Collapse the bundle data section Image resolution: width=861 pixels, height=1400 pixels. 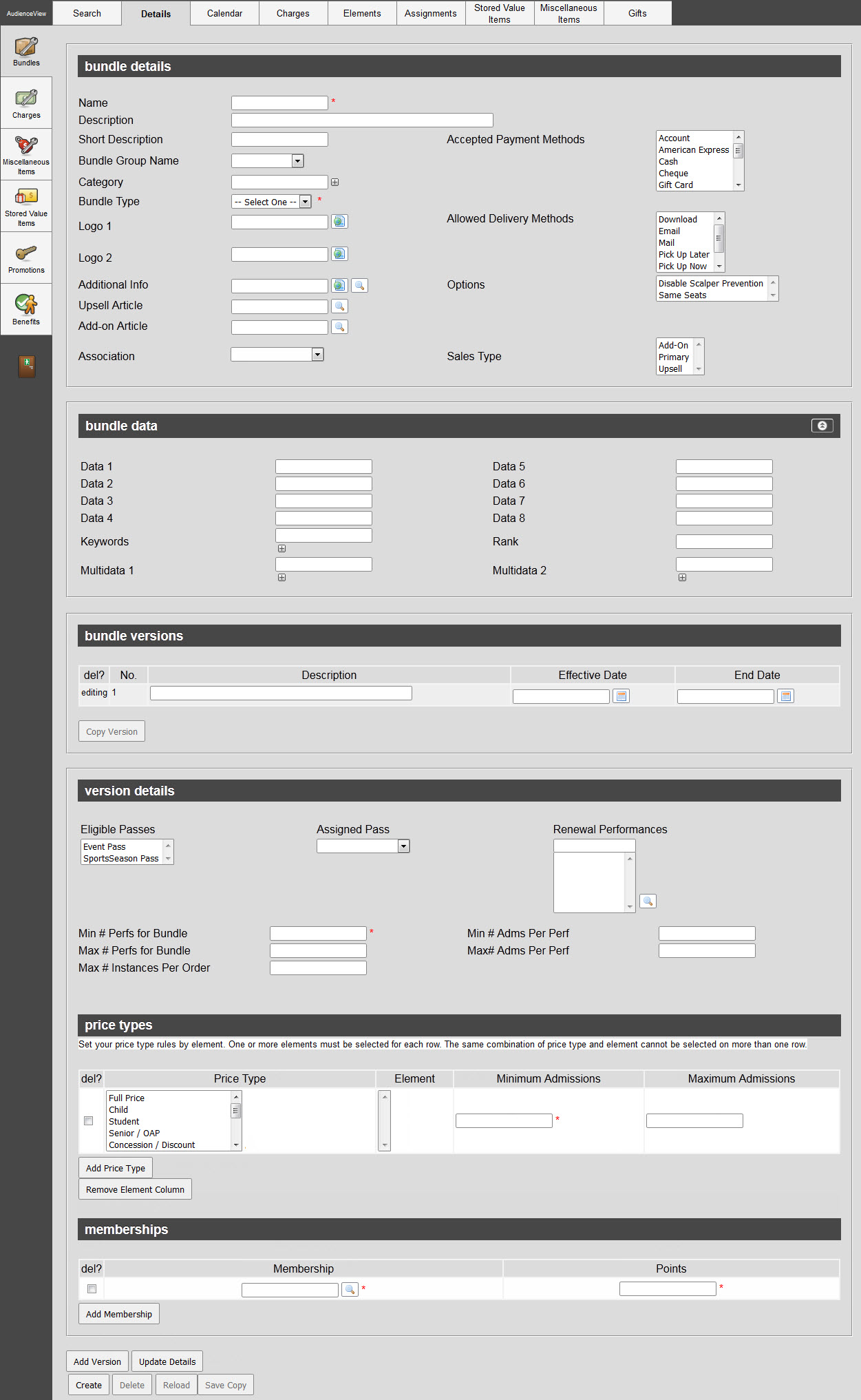click(x=822, y=426)
